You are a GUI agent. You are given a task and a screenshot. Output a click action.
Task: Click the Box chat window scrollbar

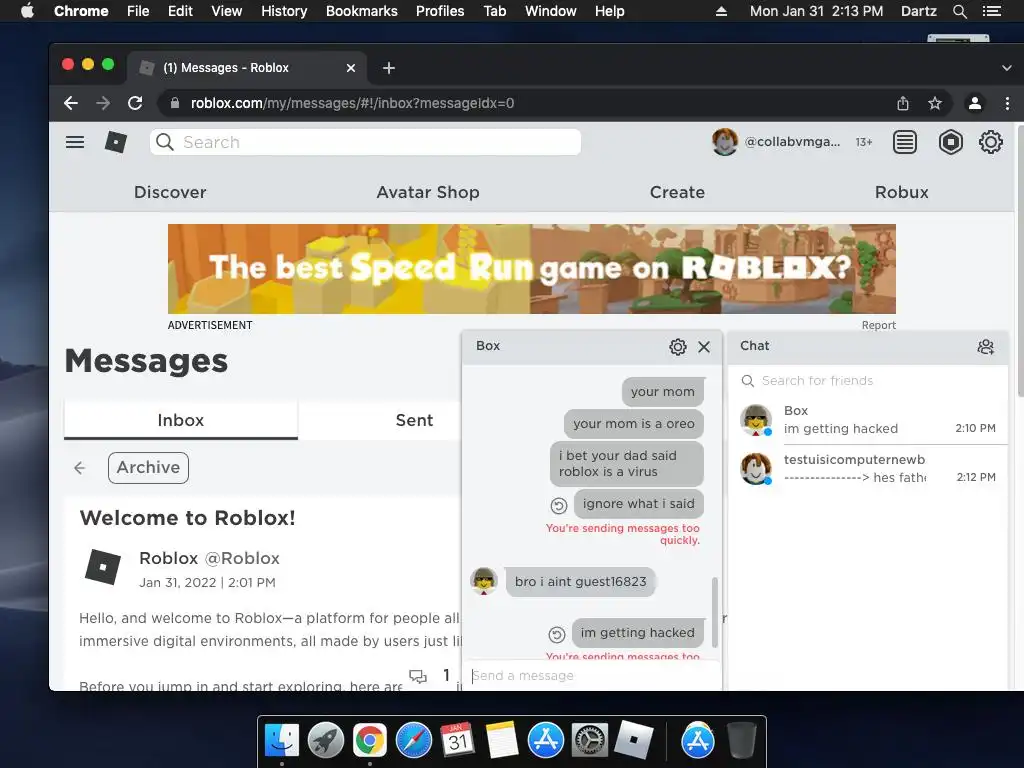pos(714,612)
